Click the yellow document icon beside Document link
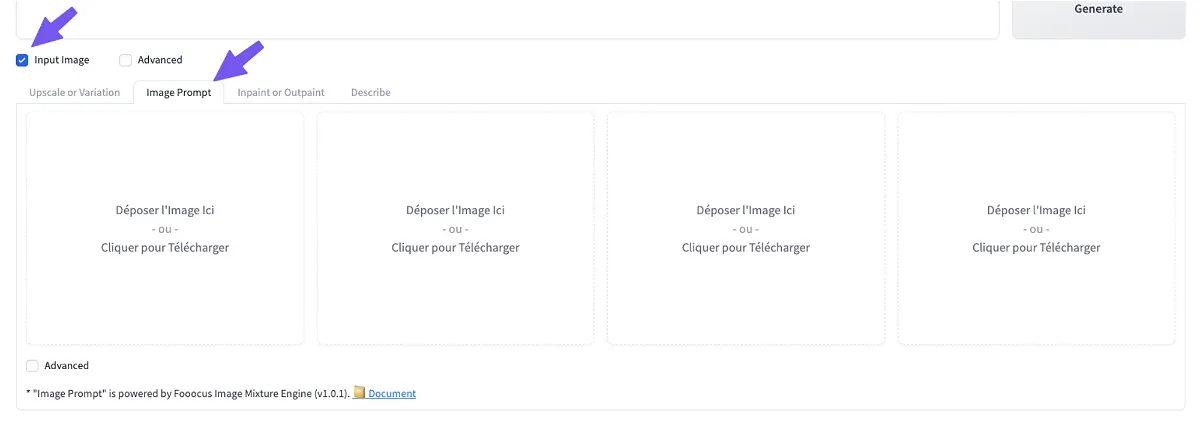1200x425 pixels. click(x=359, y=393)
